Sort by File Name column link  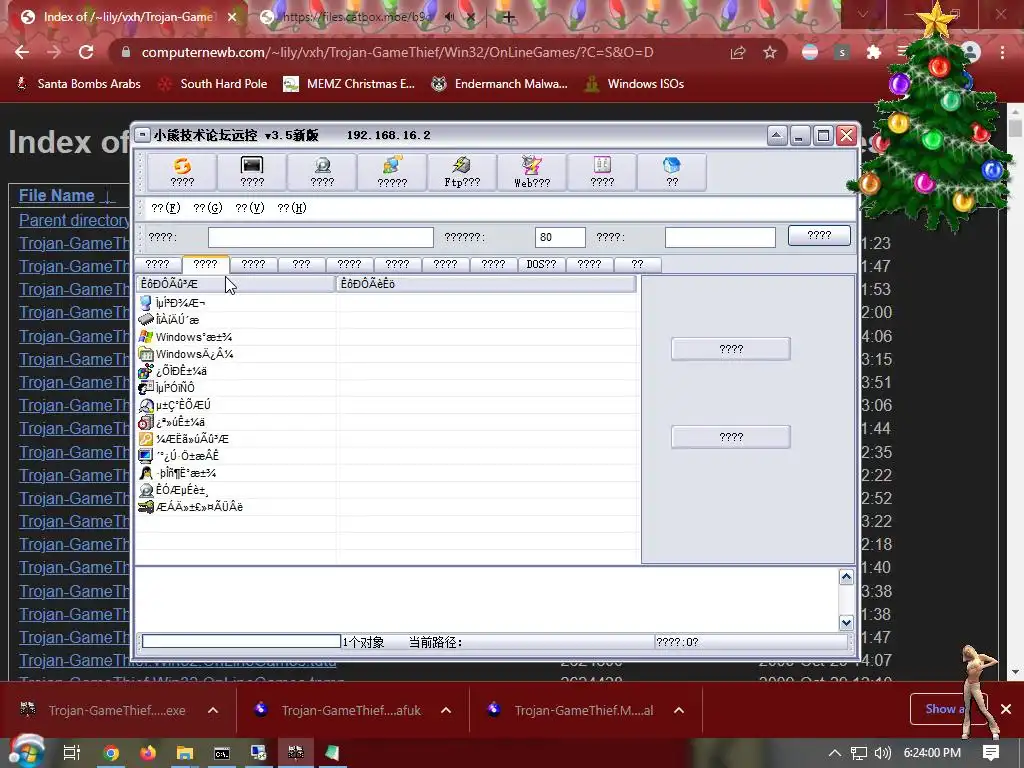pos(56,195)
